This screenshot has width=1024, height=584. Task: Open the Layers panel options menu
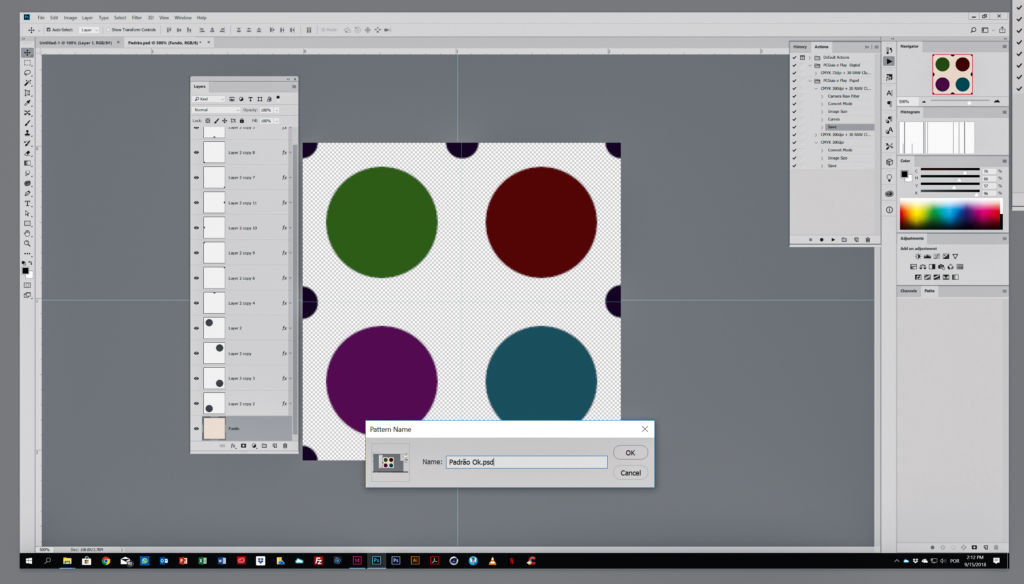[x=294, y=86]
